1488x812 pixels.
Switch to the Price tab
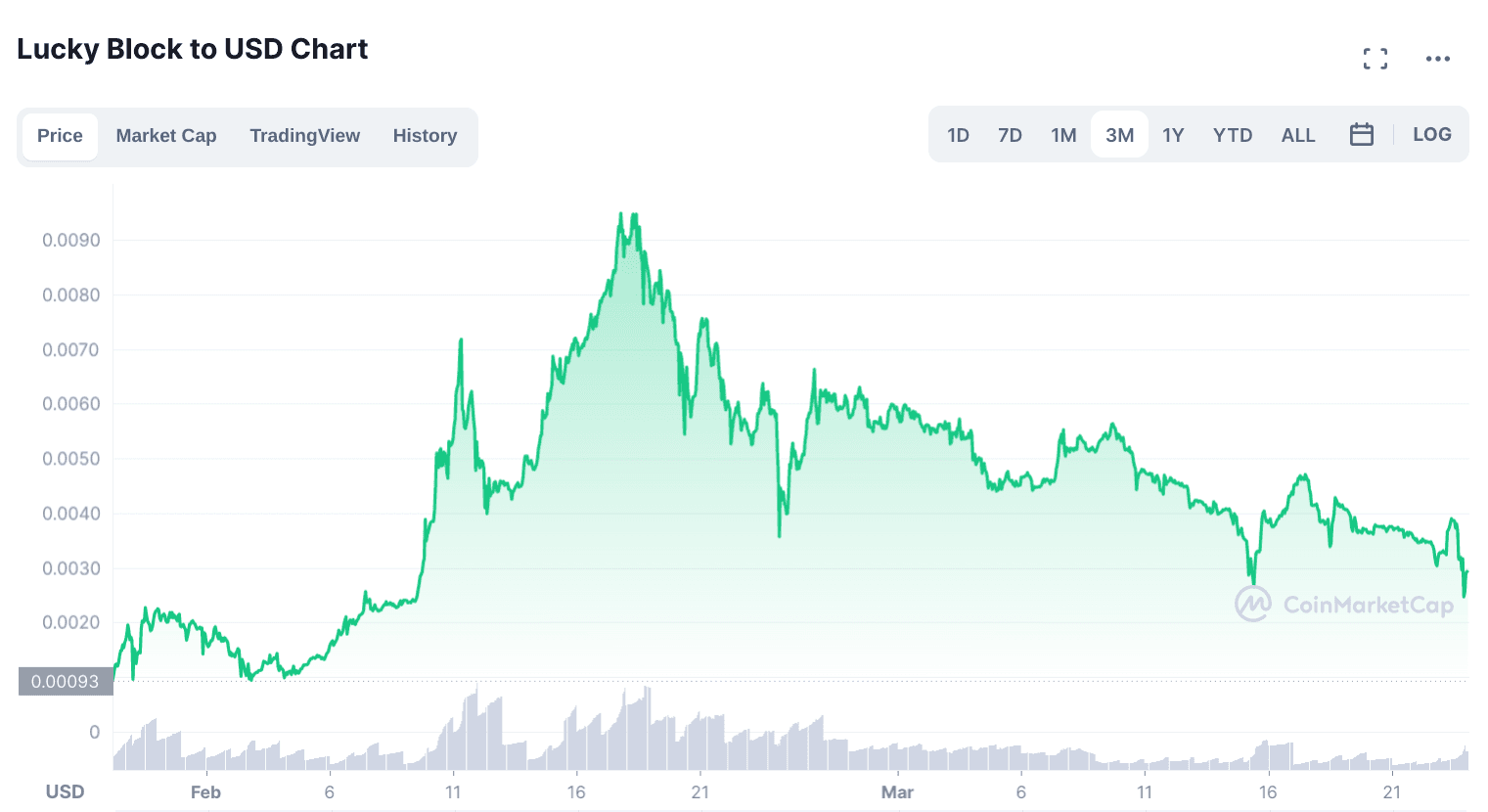coord(60,136)
